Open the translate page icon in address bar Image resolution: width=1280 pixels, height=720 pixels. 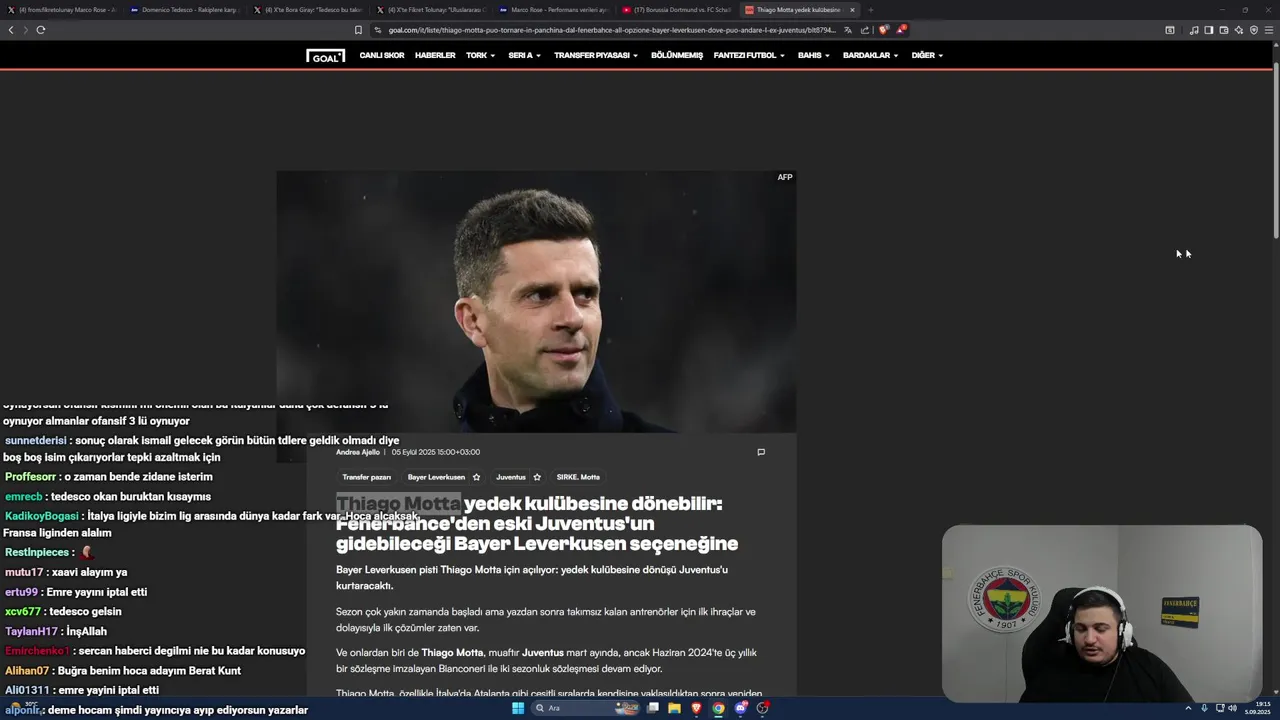pos(848,30)
